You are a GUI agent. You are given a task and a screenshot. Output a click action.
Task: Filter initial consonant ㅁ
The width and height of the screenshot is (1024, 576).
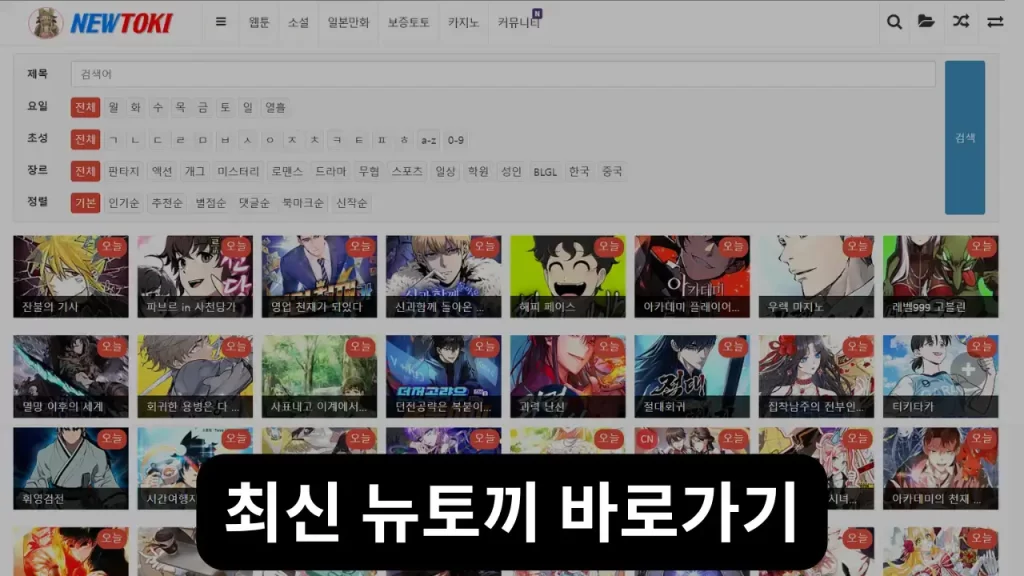pyautogui.click(x=203, y=140)
